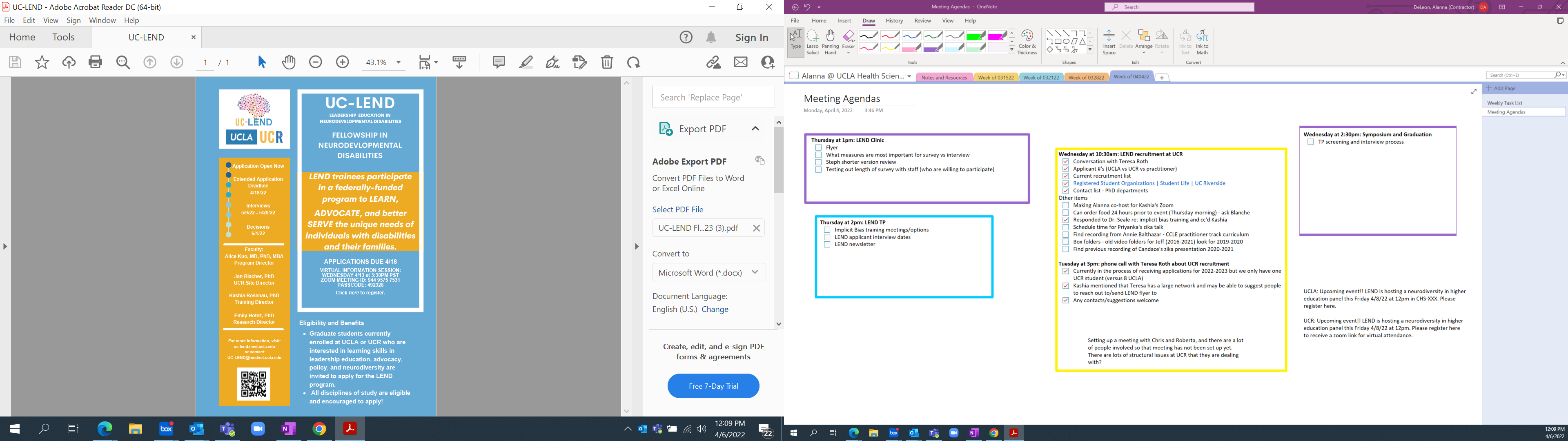
Task: Expand the OneNote shapes gallery more arrow
Action: [x=1090, y=50]
